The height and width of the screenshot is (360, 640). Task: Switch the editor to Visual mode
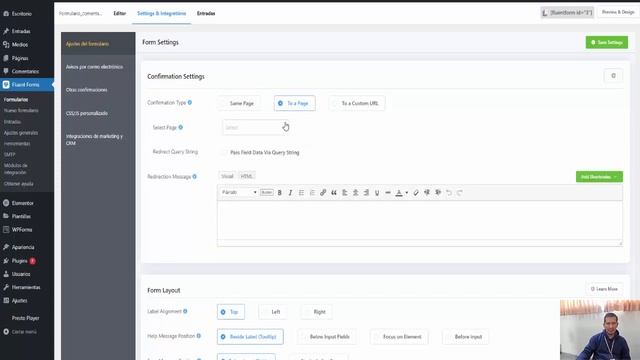point(227,176)
